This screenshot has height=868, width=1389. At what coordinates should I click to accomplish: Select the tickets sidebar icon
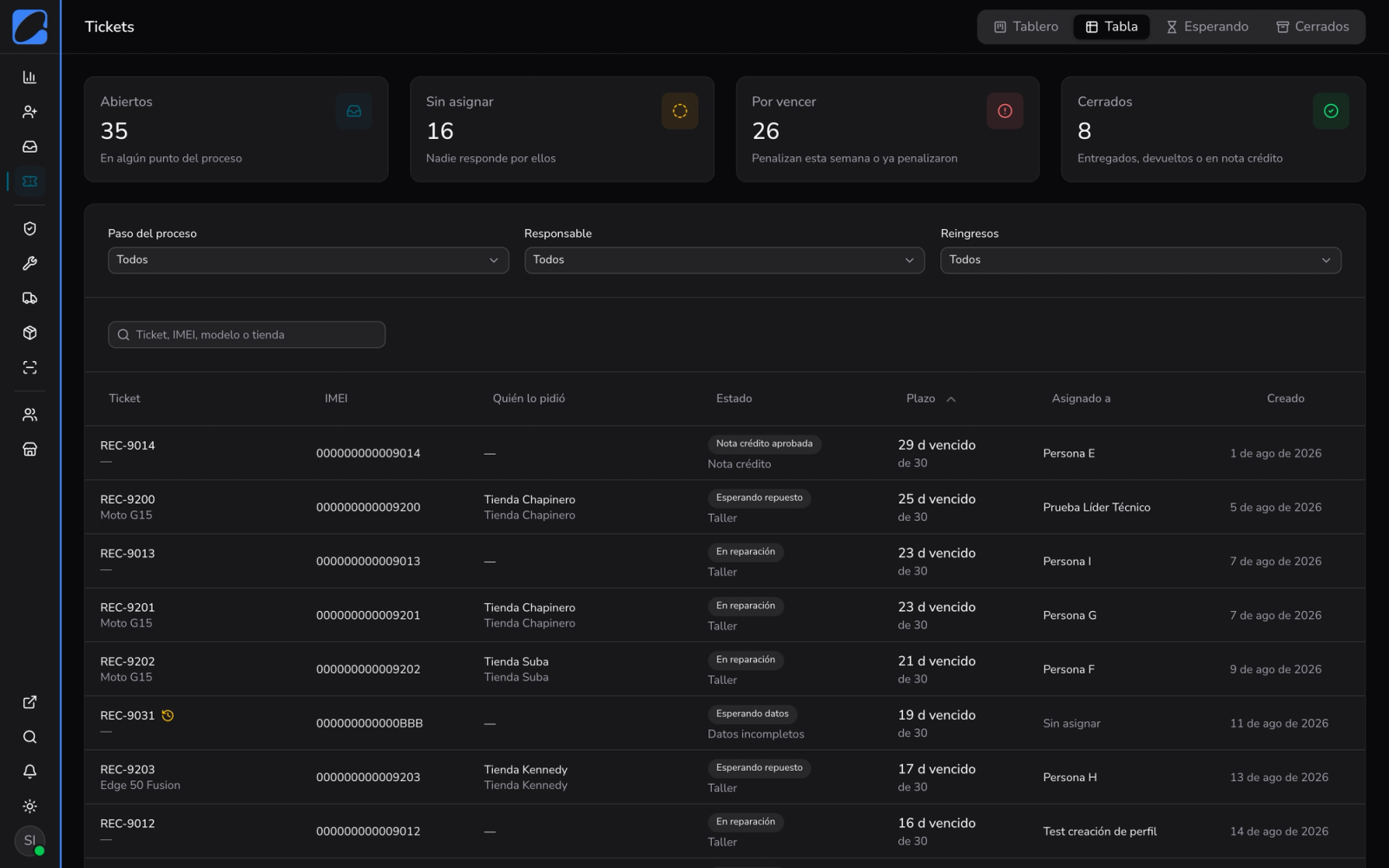(x=30, y=181)
